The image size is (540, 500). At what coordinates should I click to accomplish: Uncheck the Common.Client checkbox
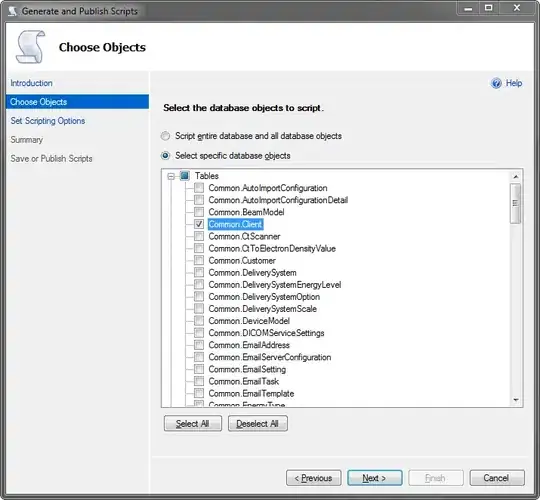pyautogui.click(x=199, y=224)
